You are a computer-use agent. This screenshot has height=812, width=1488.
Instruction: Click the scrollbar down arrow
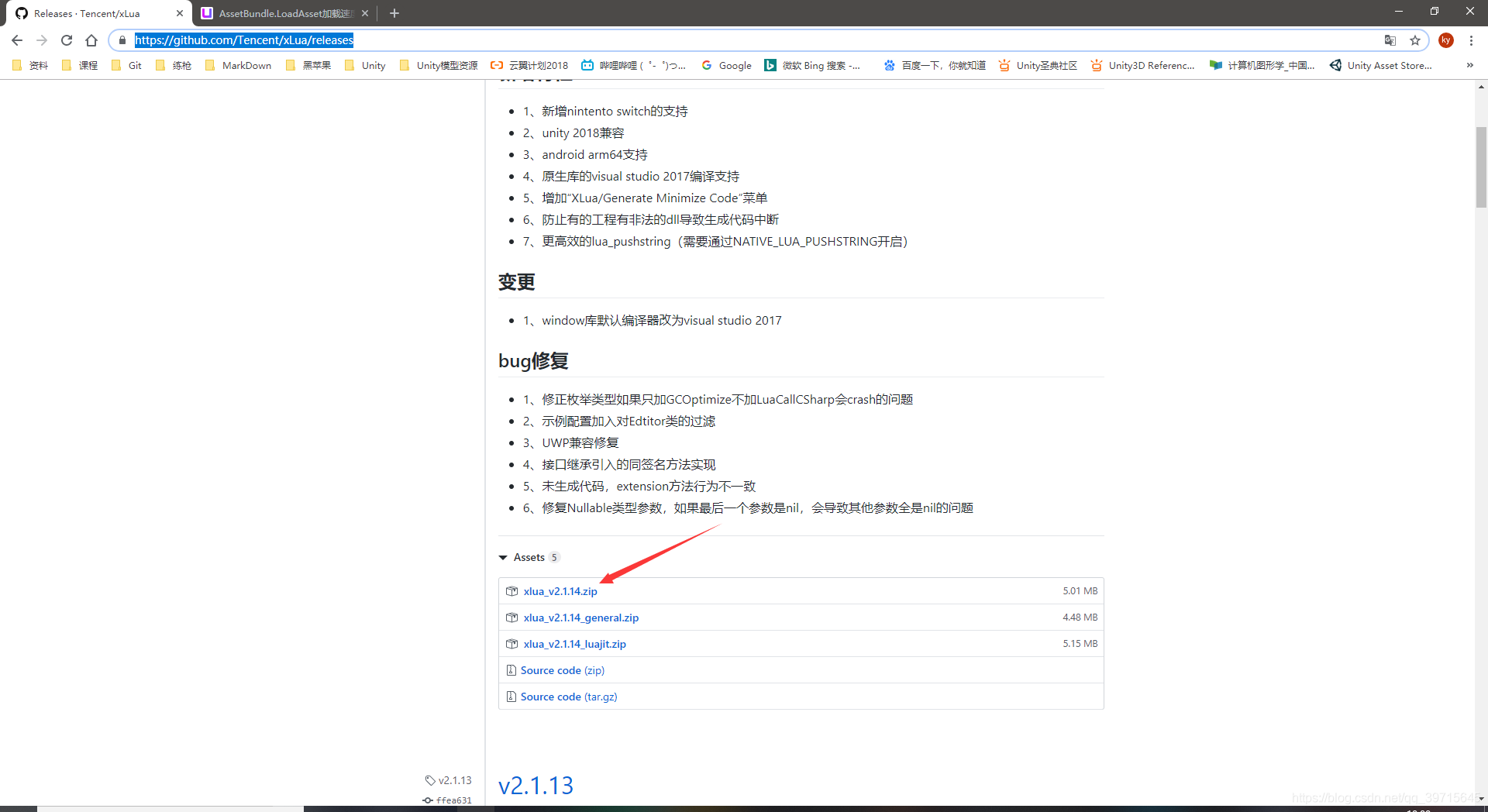[1481, 798]
